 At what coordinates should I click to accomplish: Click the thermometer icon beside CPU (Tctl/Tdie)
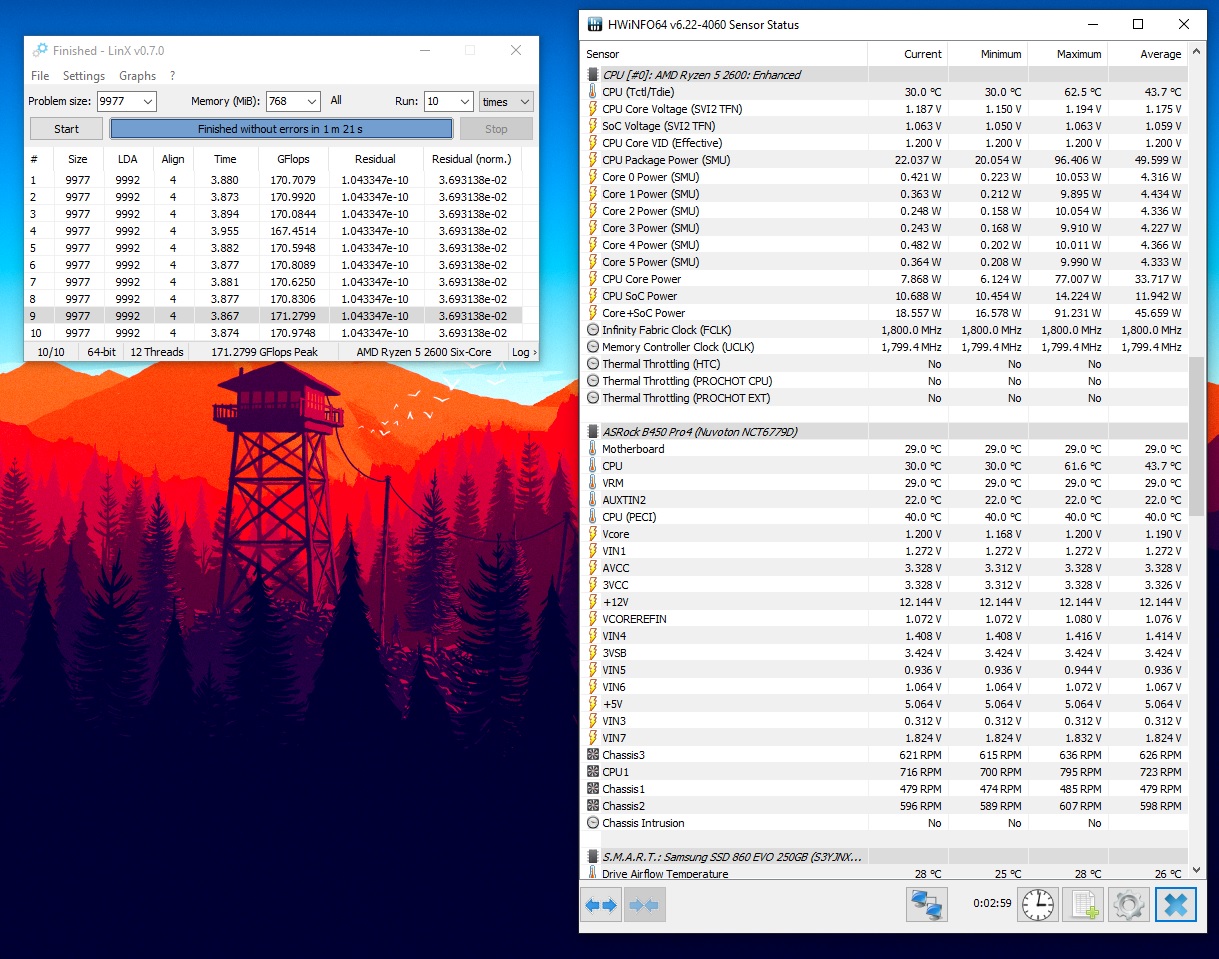593,92
